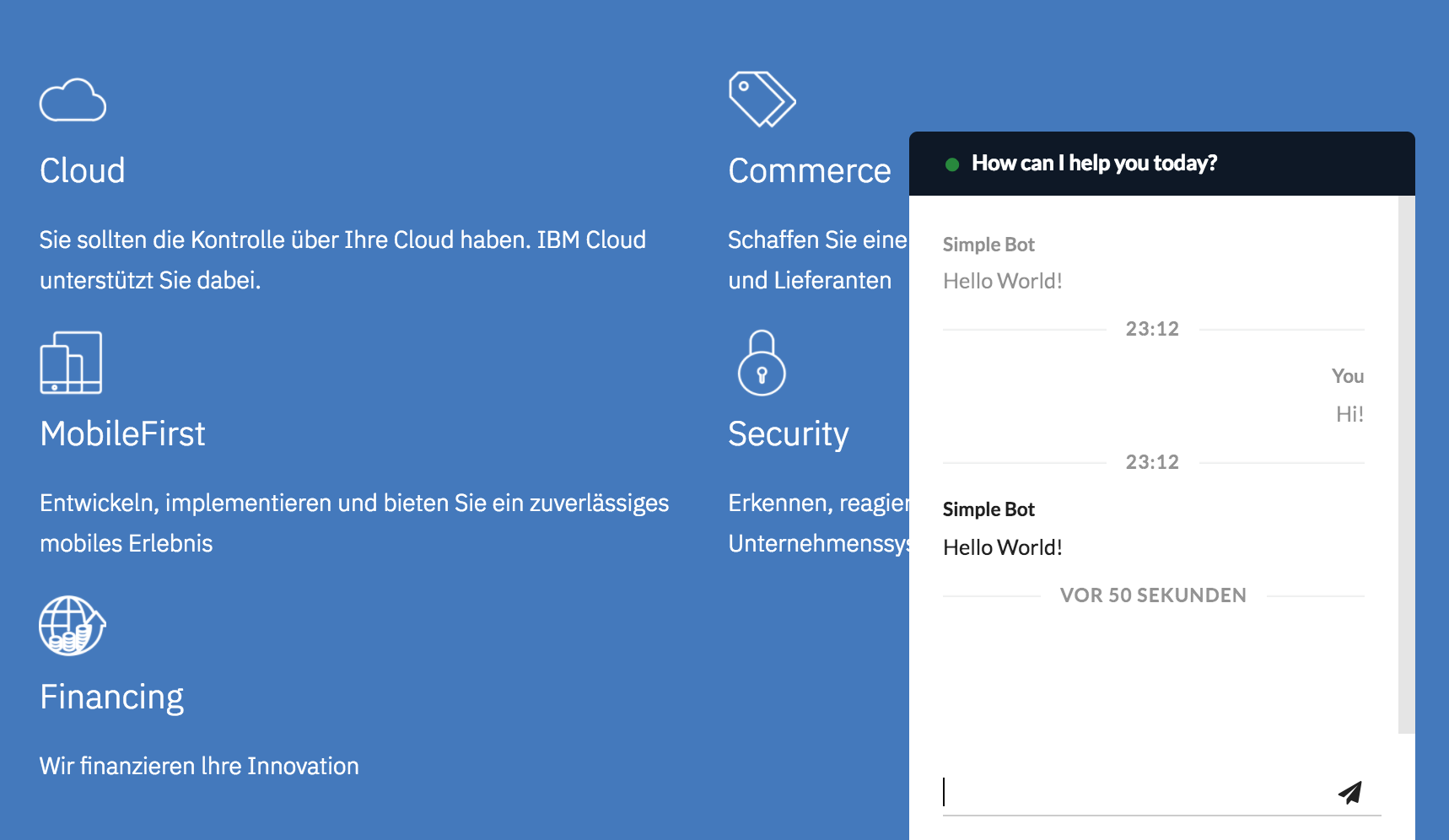Image resolution: width=1449 pixels, height=840 pixels.
Task: Click the green online status indicator
Action: click(952, 164)
